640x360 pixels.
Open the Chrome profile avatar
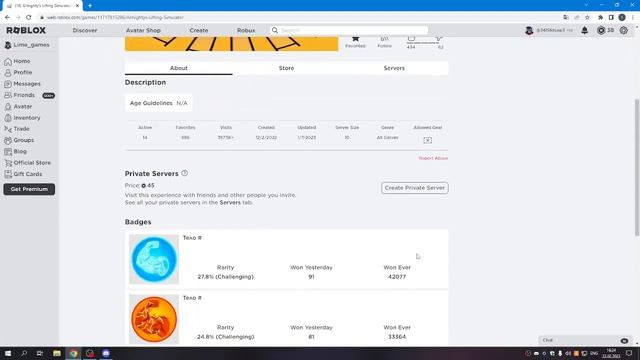(x=622, y=17)
